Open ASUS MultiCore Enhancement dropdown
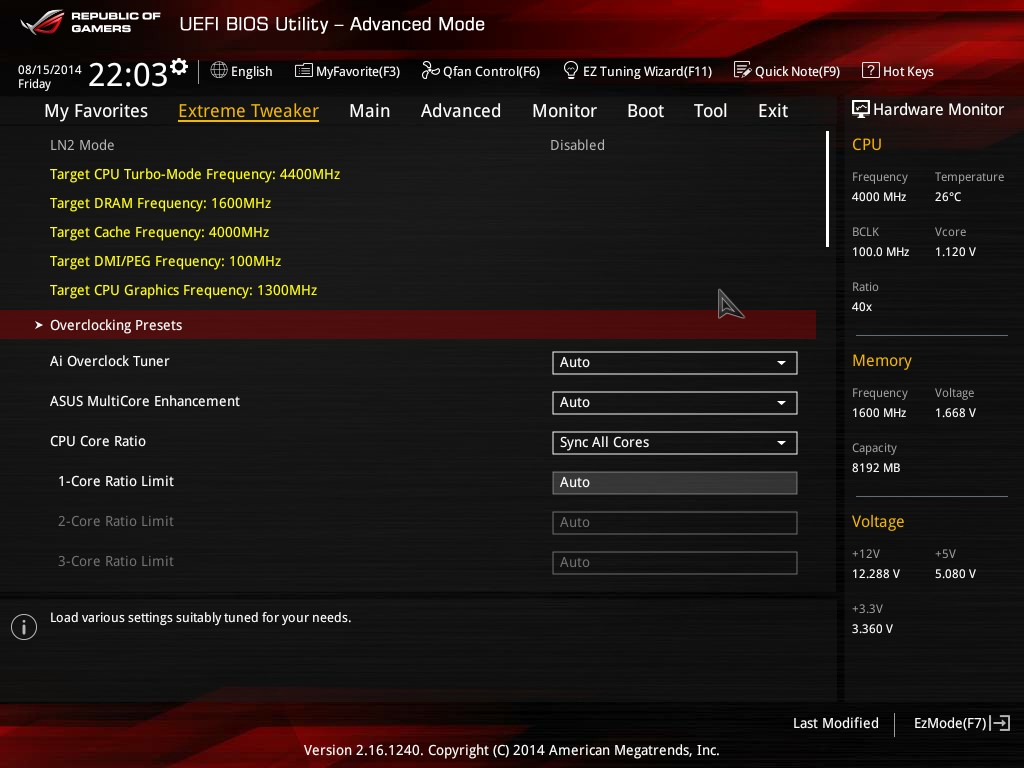This screenshot has height=768, width=1024. (674, 402)
